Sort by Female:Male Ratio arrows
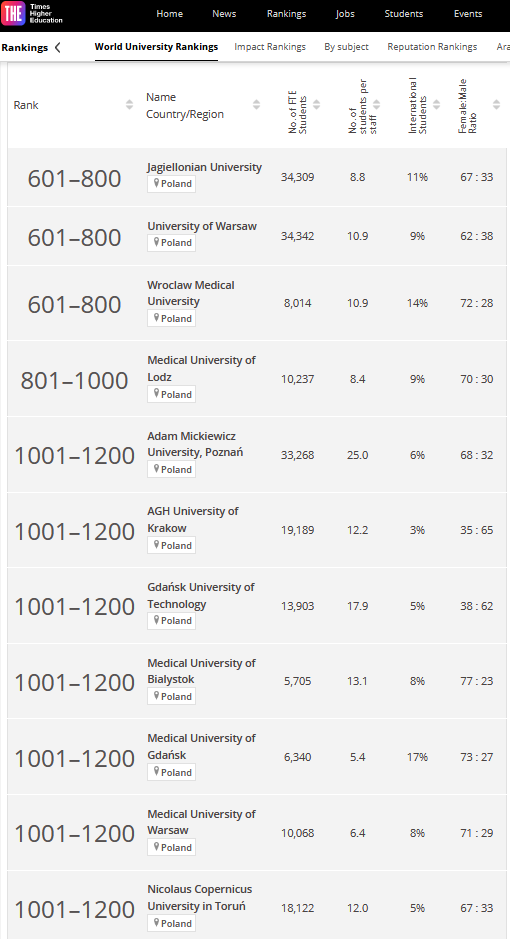The height and width of the screenshot is (939, 510). click(x=496, y=105)
